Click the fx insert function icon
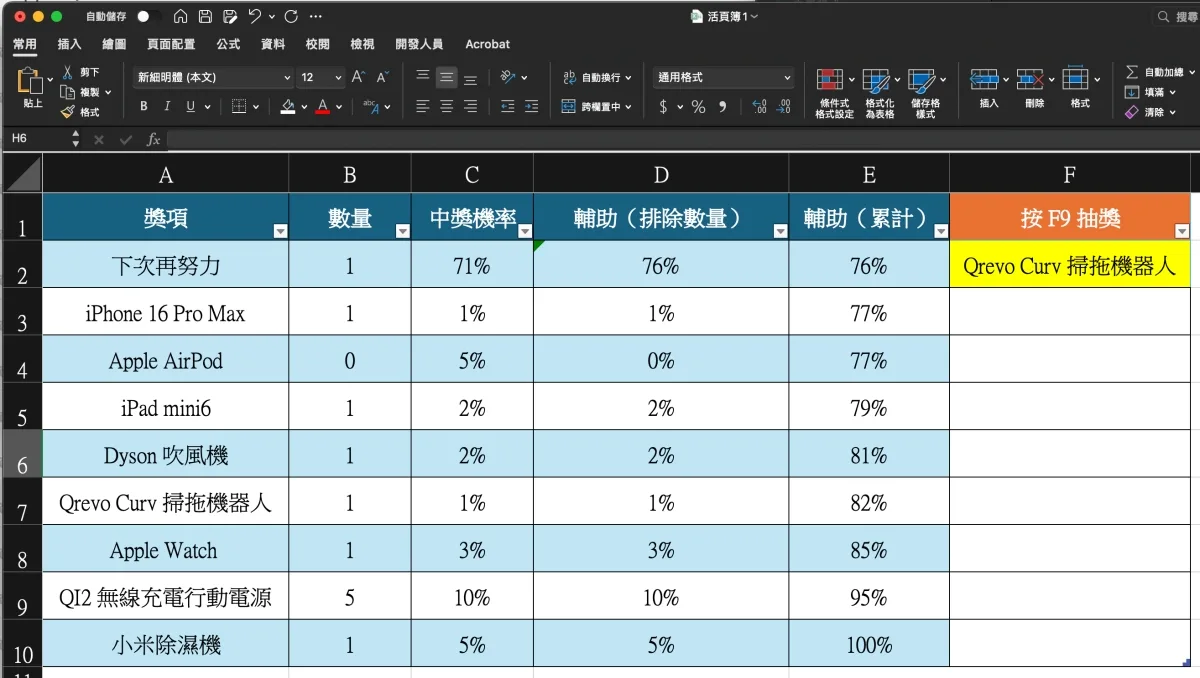 (x=153, y=140)
